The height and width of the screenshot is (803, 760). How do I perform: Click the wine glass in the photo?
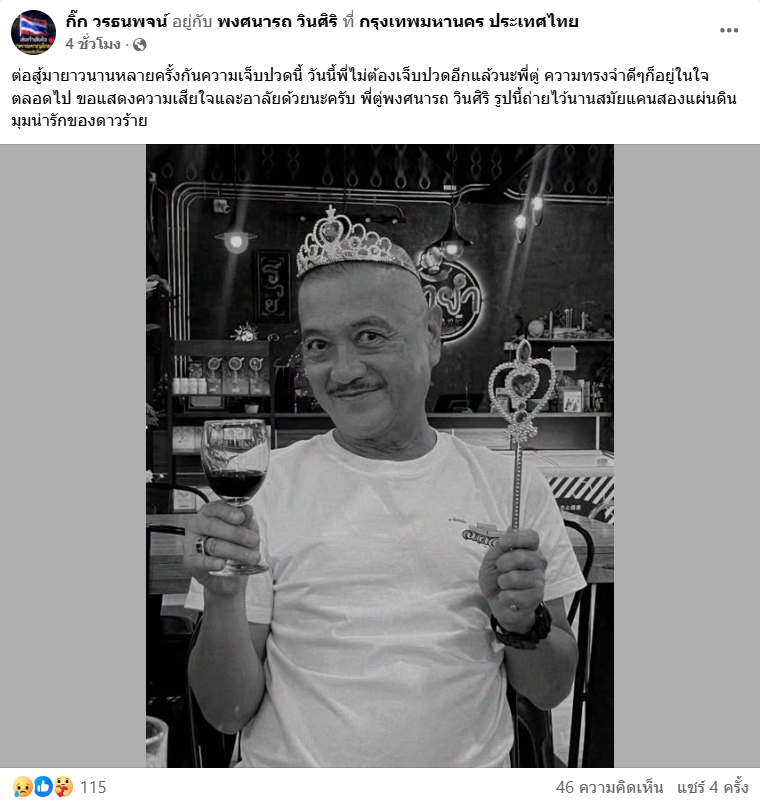pos(235,494)
